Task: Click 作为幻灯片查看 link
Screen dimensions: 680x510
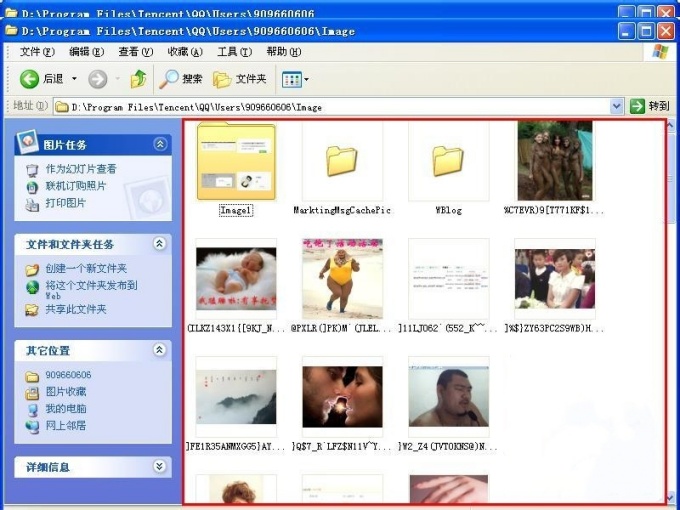Action: (x=81, y=169)
